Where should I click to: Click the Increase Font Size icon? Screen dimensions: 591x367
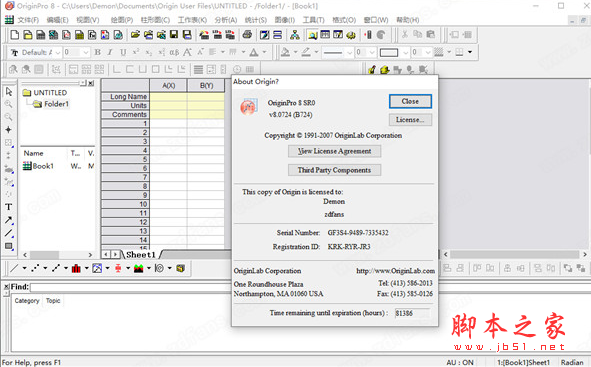(187, 52)
